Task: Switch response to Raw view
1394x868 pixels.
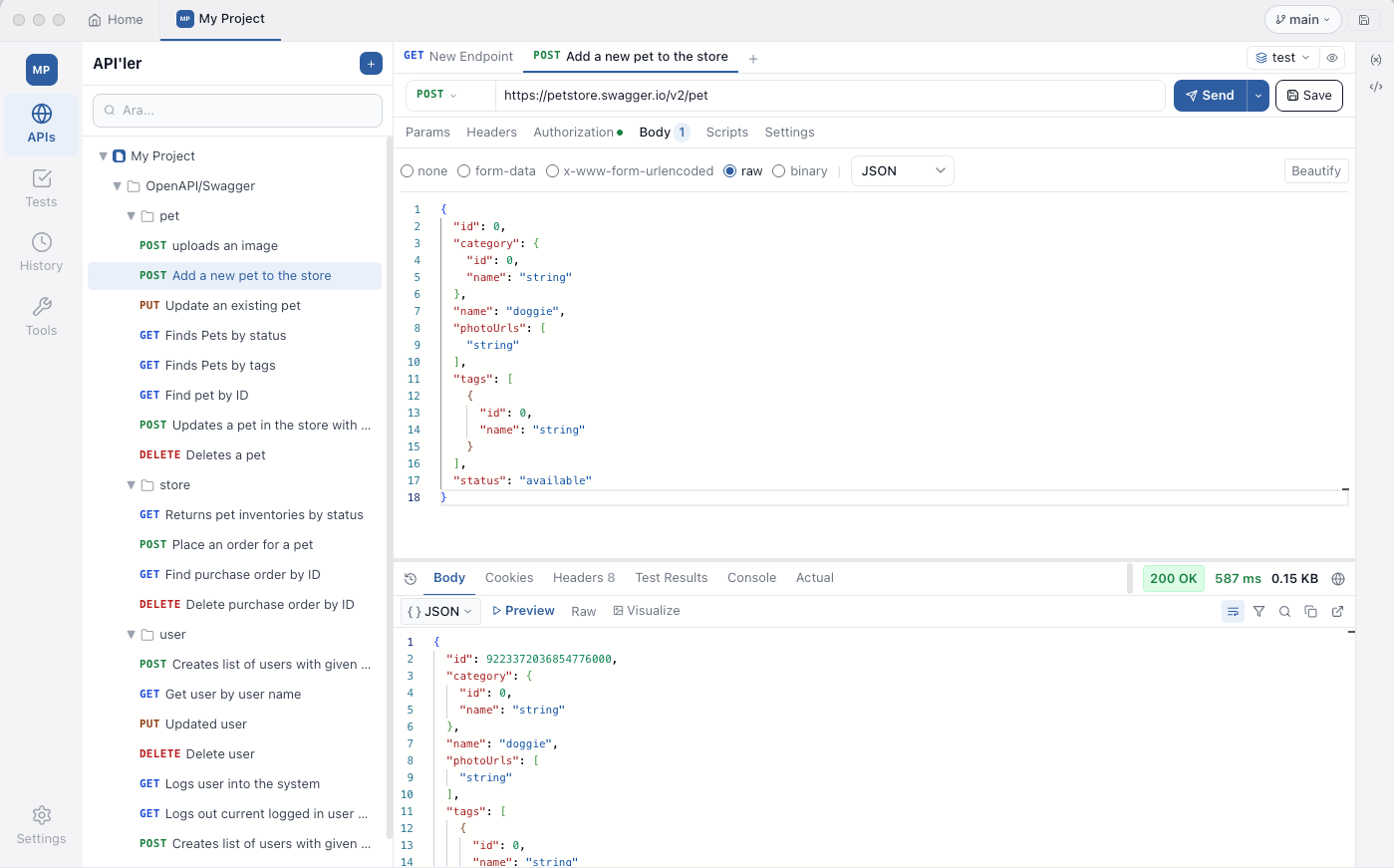Action: (584, 612)
